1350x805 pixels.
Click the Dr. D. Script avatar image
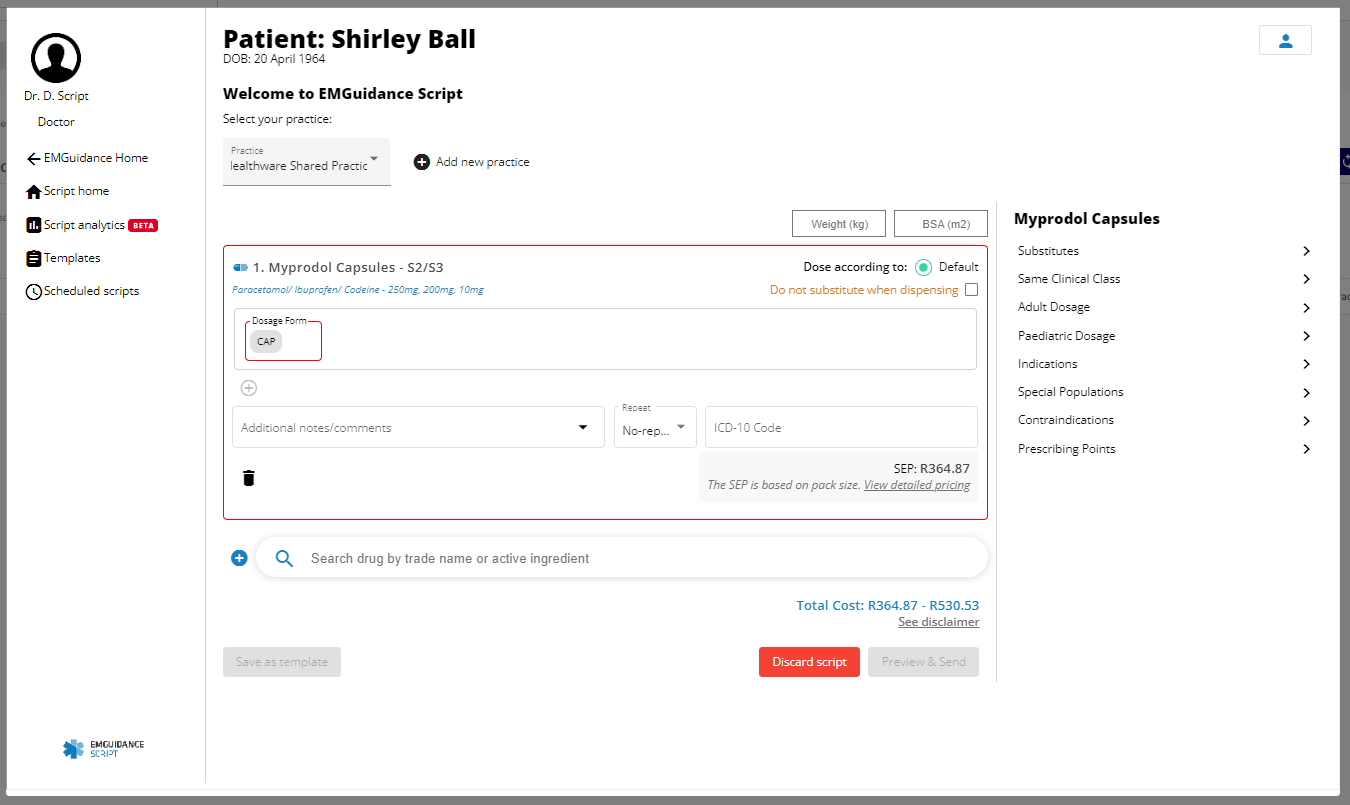[56, 58]
